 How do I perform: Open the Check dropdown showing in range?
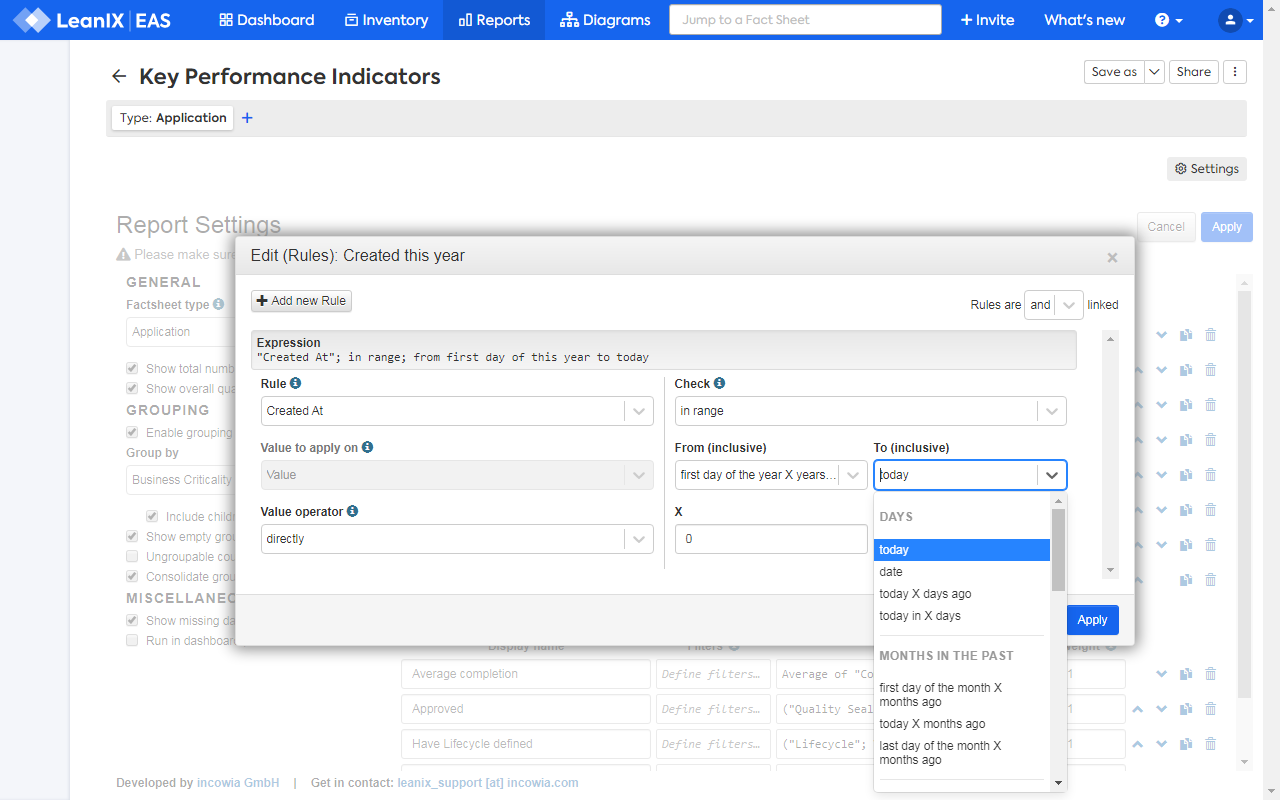pos(870,411)
